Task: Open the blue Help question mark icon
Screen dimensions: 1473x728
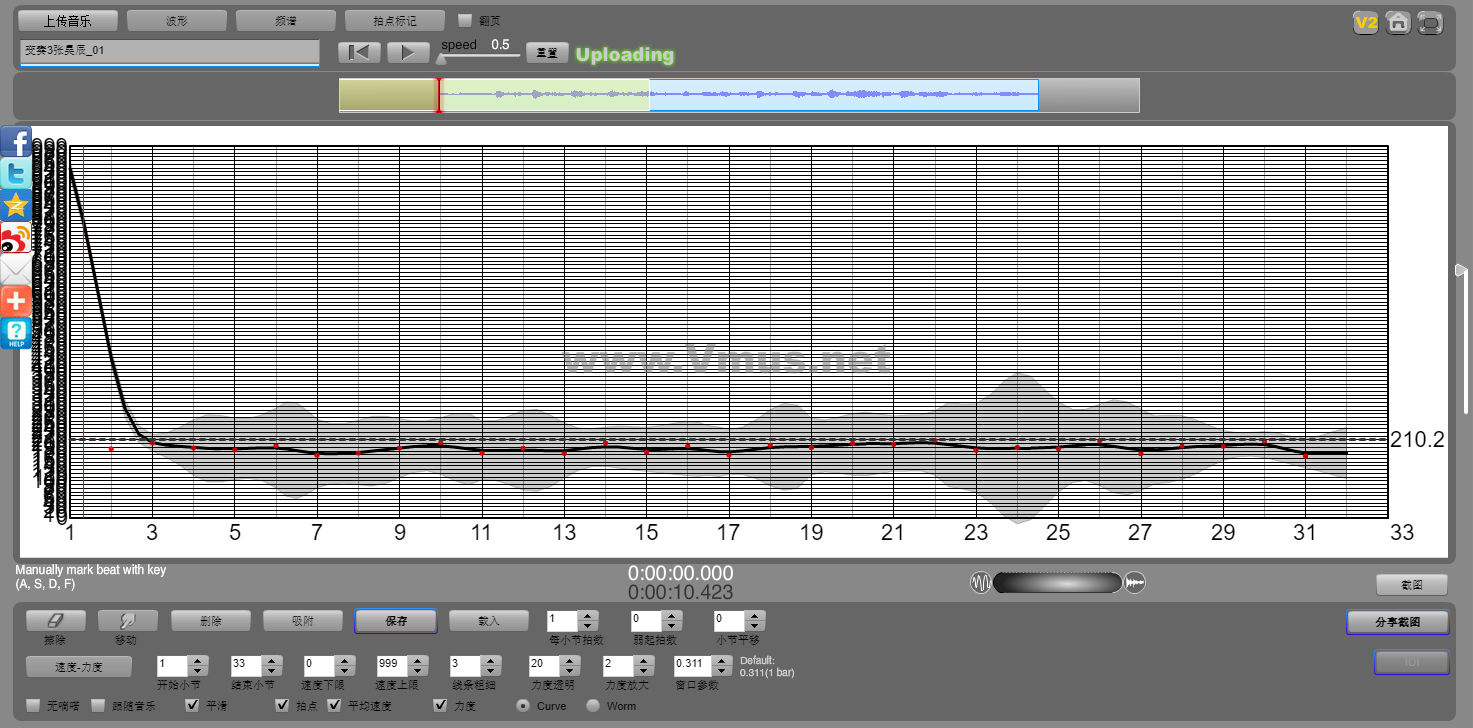Action: [16, 333]
